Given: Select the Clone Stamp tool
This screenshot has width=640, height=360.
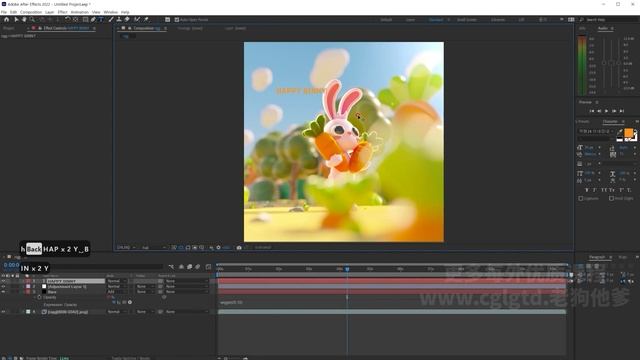Looking at the screenshot, I should (x=119, y=19).
